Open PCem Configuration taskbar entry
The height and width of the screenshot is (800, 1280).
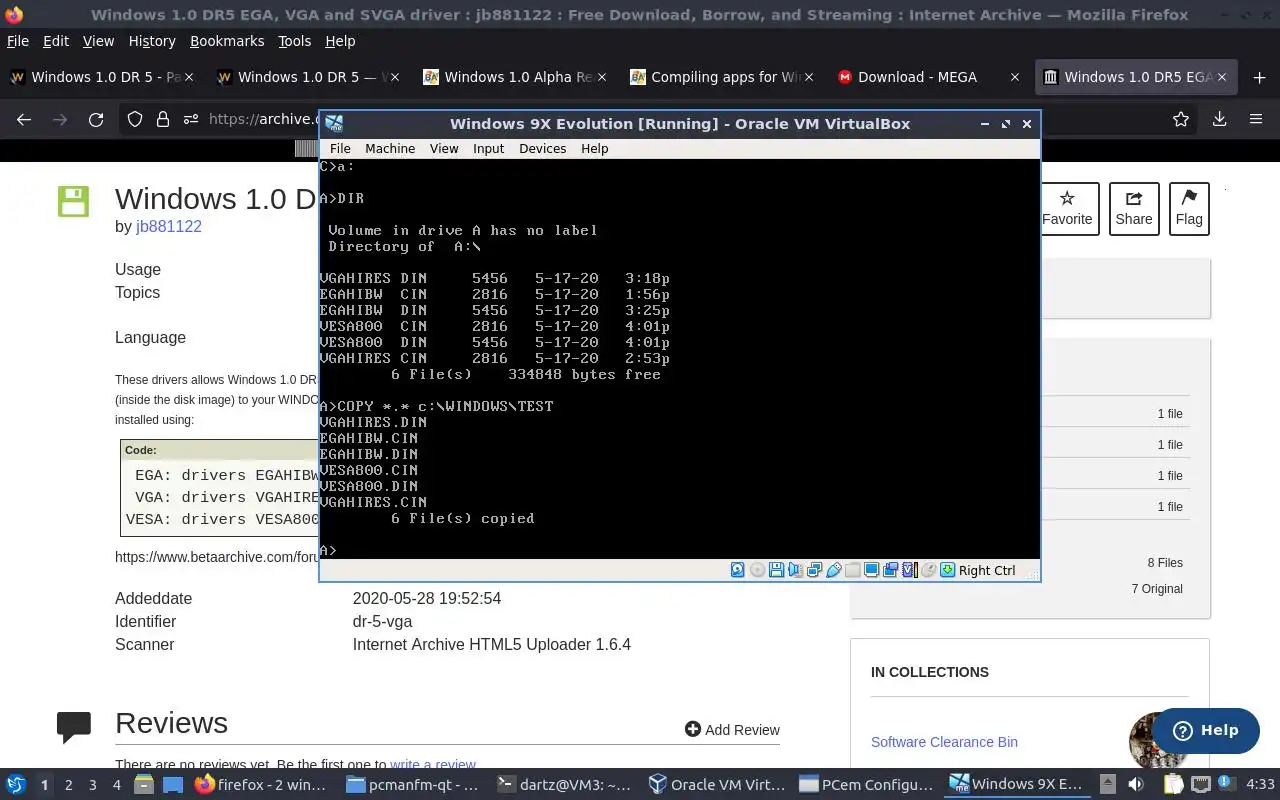coord(865,785)
